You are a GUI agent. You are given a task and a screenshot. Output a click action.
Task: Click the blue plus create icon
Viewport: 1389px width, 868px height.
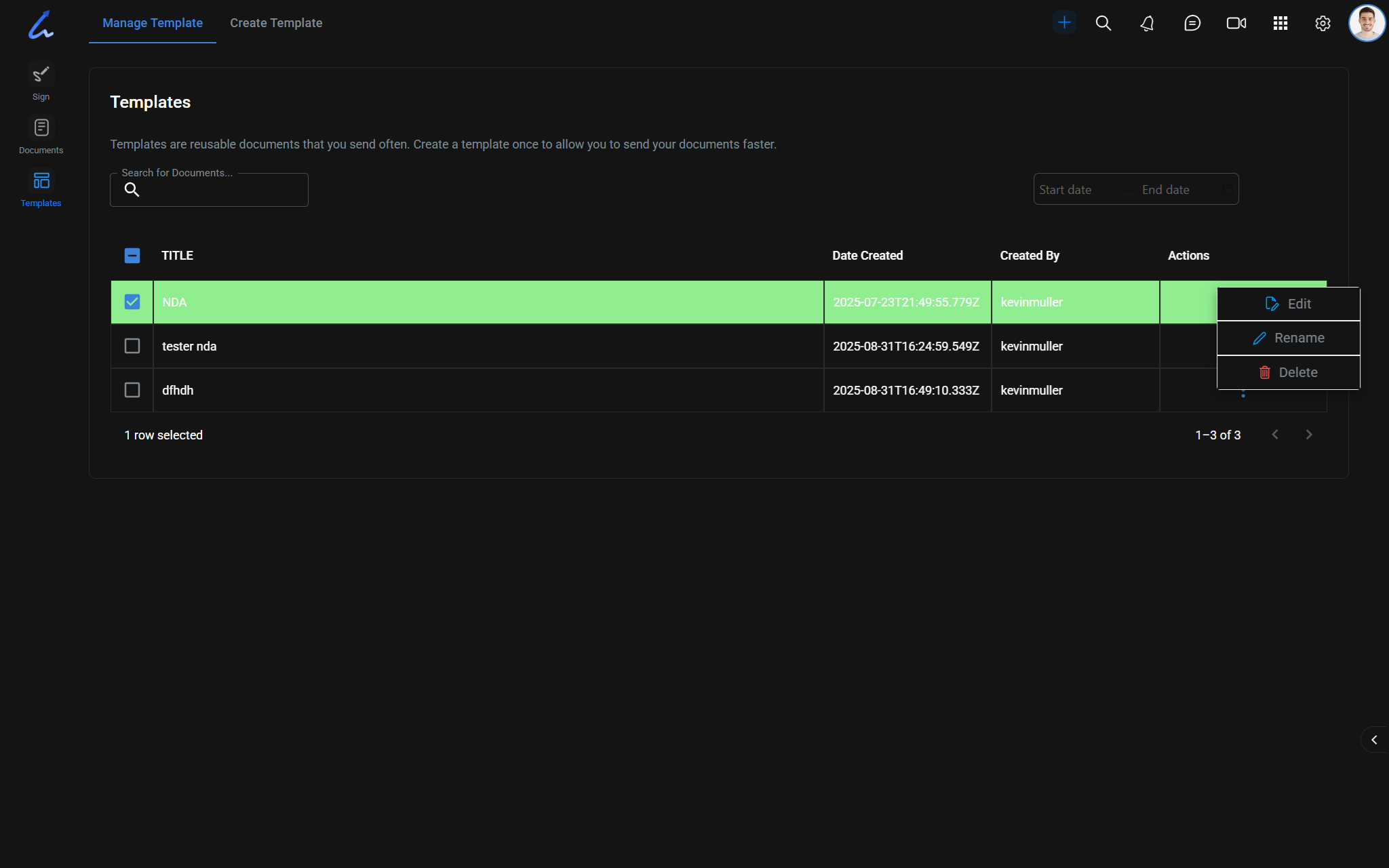tap(1064, 23)
